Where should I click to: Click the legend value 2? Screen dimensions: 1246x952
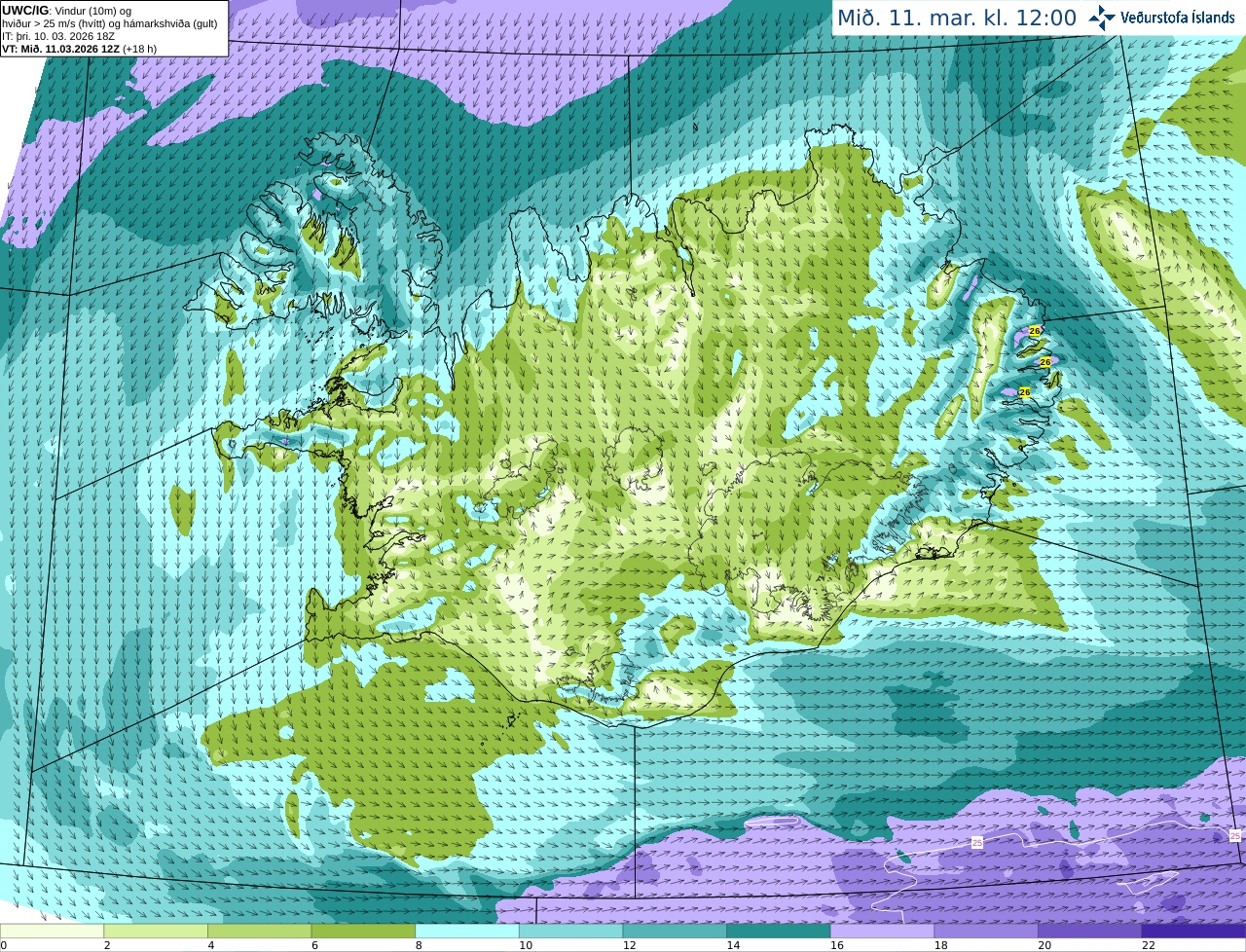point(107,945)
